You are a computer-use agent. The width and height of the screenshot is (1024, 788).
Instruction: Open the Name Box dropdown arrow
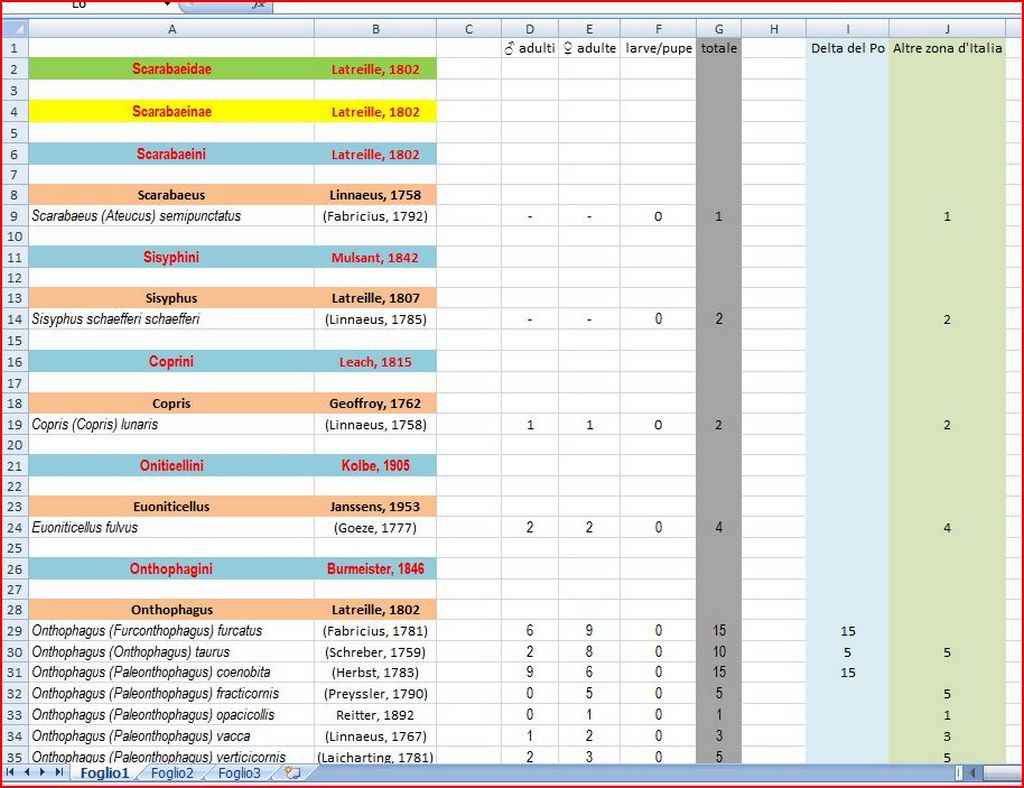(x=166, y=5)
